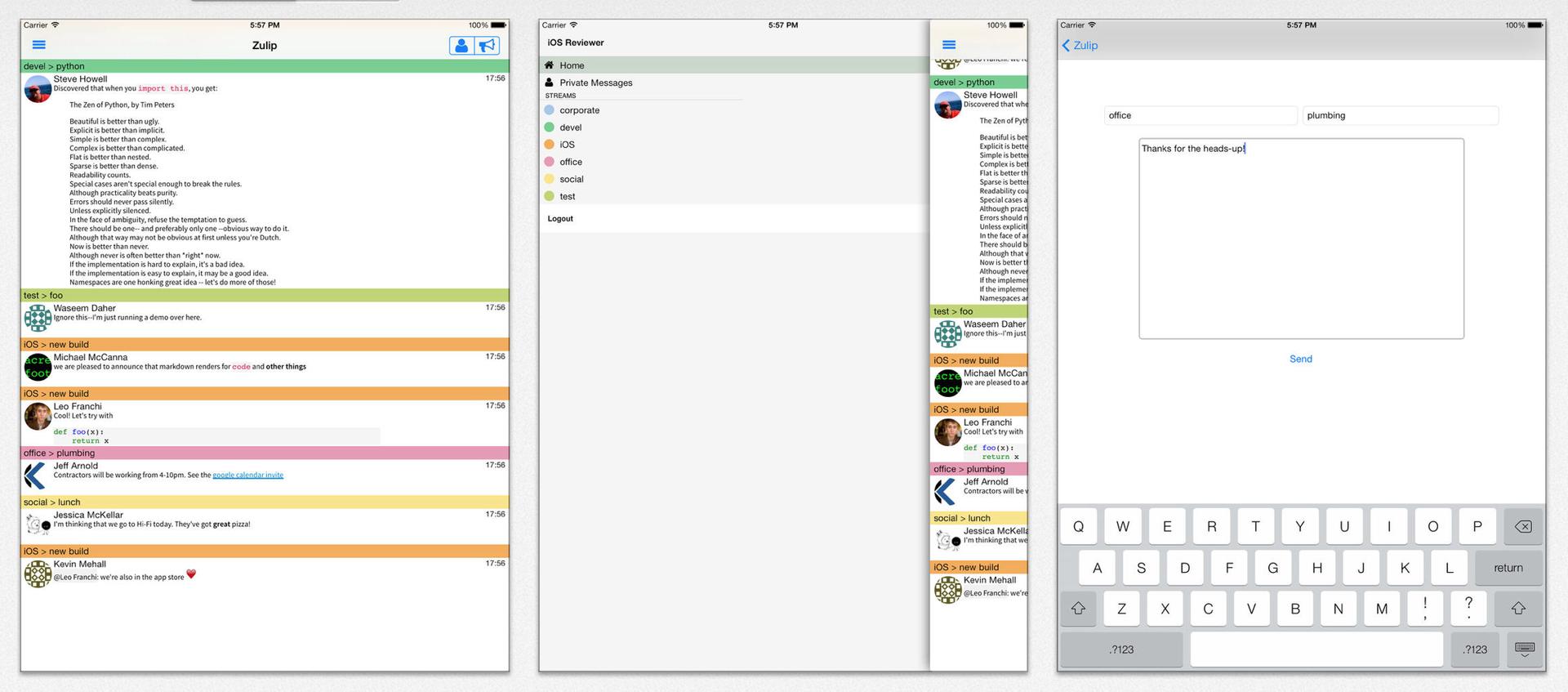This screenshot has height=692, width=1568.
Task: Tap the yellow color dot for the social stream
Action: pyautogui.click(x=550, y=179)
